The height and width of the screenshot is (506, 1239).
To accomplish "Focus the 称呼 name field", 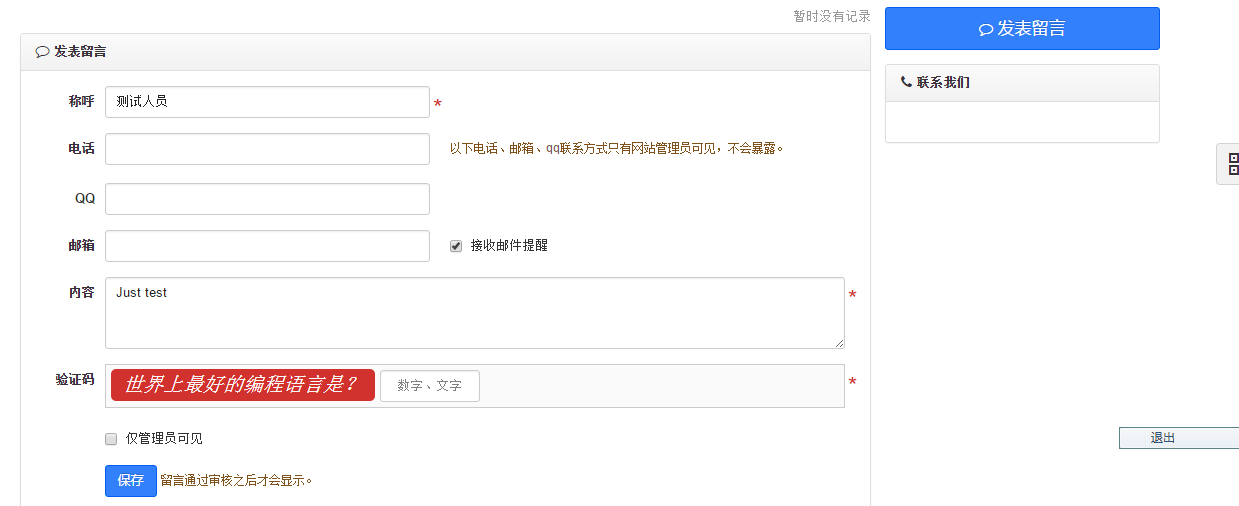I will tap(267, 102).
